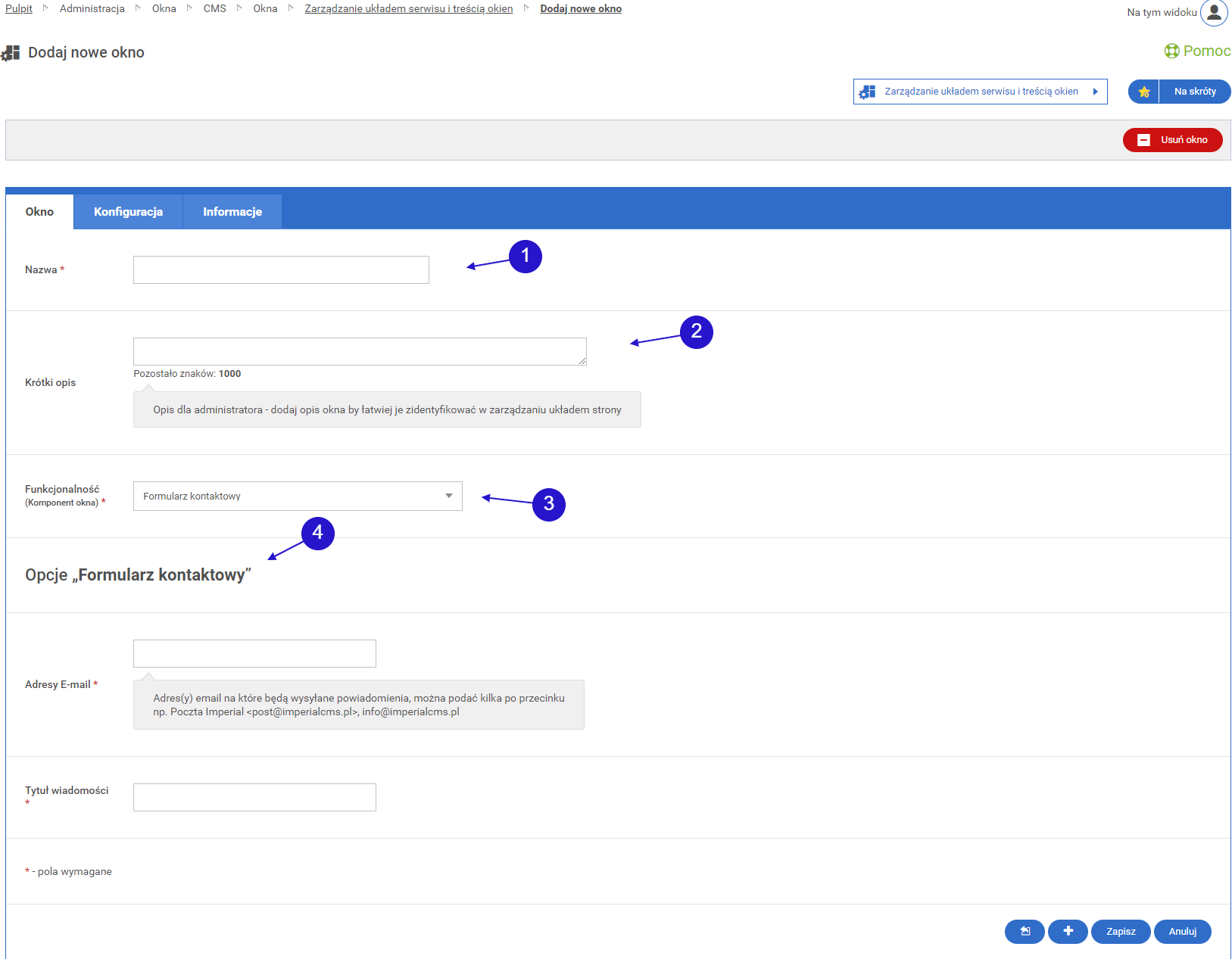Open Pomoc help via lifebuoy icon
The image size is (1232, 959).
click(1171, 51)
